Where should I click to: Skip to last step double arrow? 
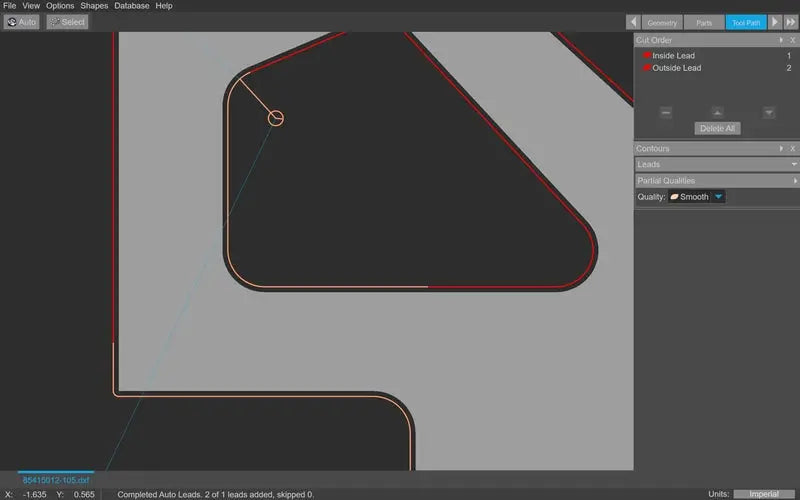tap(791, 22)
